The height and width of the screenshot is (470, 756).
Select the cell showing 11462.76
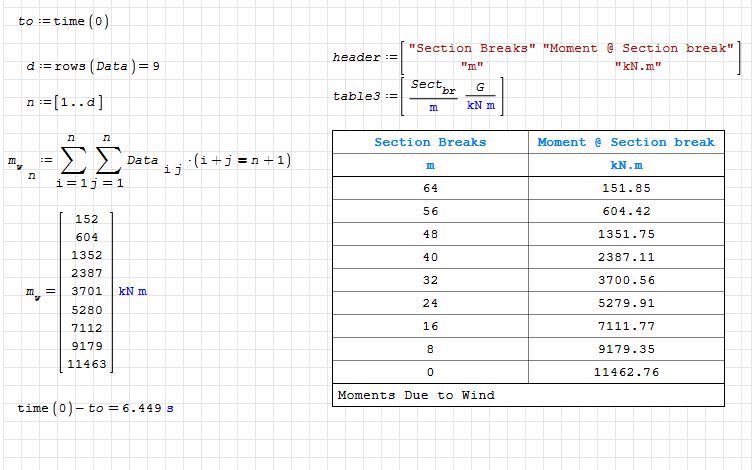click(626, 371)
